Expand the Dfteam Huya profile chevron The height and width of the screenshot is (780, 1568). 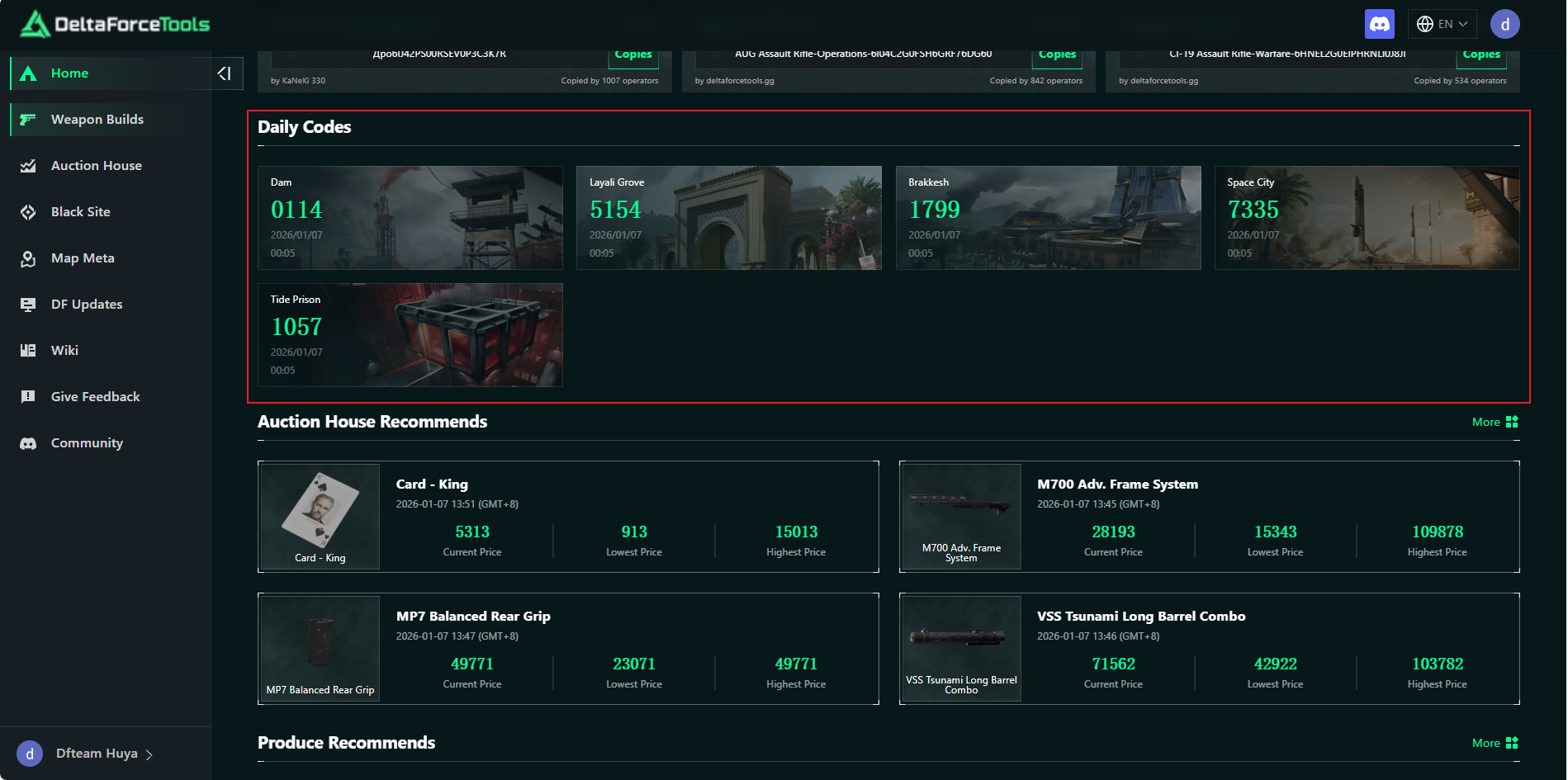click(149, 754)
